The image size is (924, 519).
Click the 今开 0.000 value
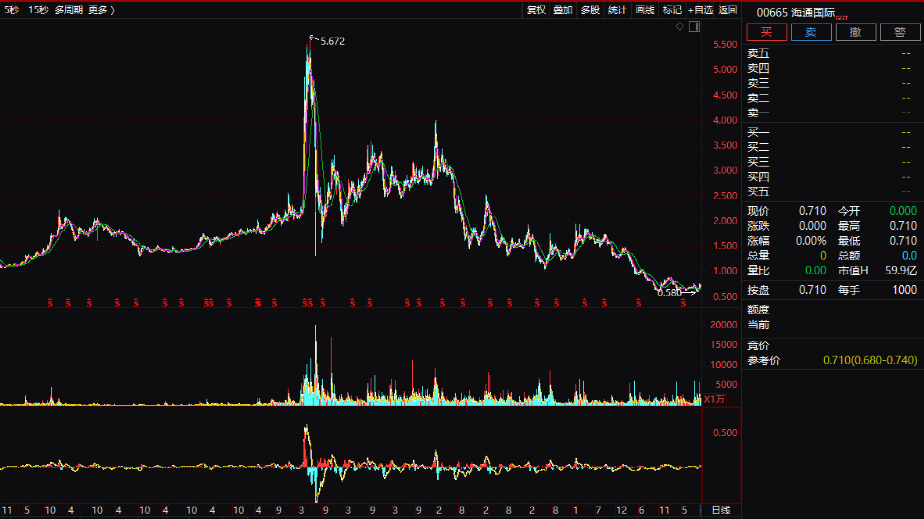pos(903,211)
